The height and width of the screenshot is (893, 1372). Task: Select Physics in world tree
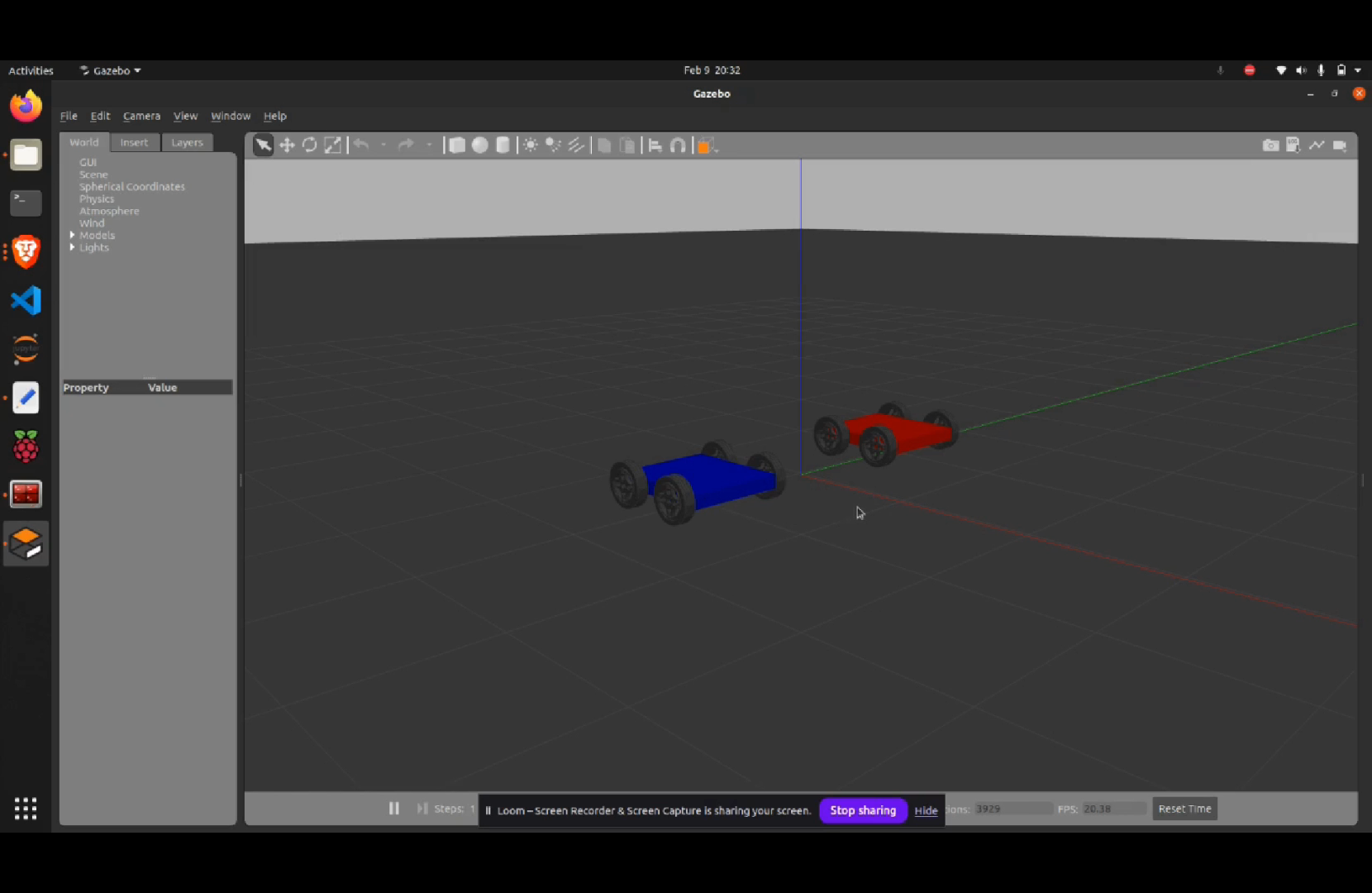coord(97,198)
